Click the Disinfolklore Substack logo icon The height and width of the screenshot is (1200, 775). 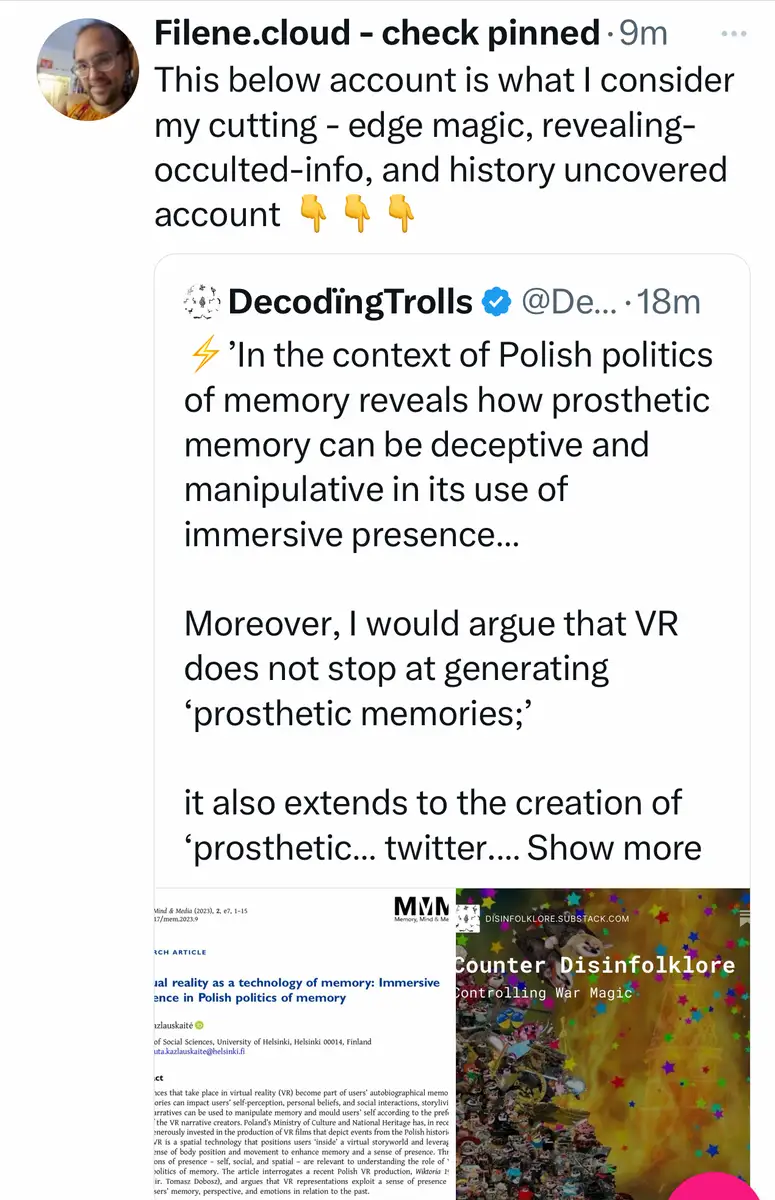[x=468, y=917]
